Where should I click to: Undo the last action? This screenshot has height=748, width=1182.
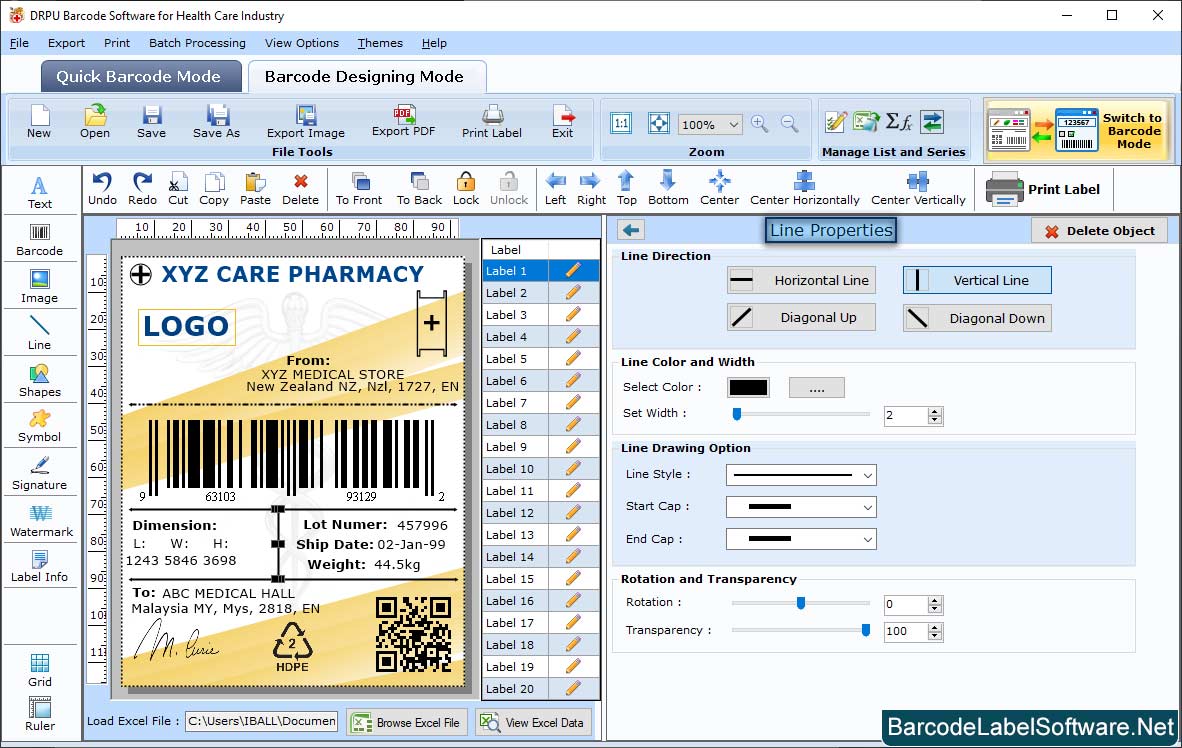coord(102,189)
